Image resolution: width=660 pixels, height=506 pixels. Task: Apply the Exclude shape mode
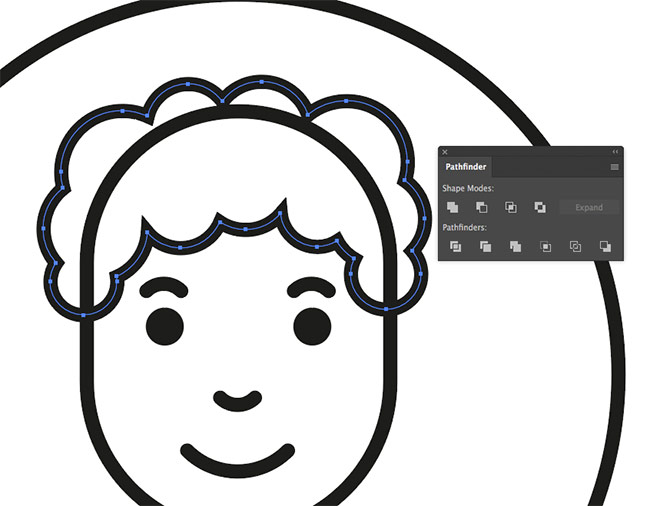click(x=540, y=207)
